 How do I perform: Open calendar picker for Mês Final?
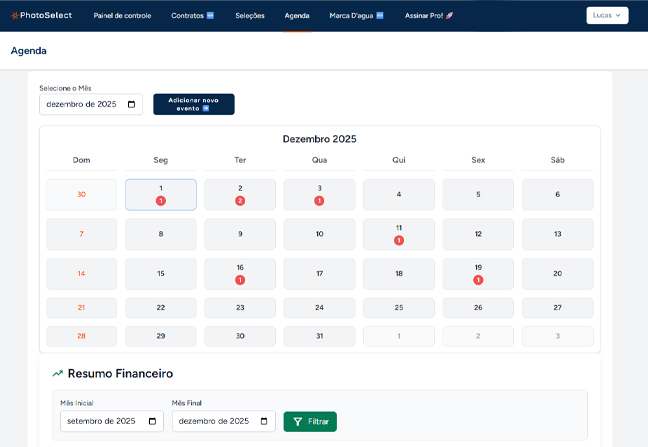[x=264, y=422]
